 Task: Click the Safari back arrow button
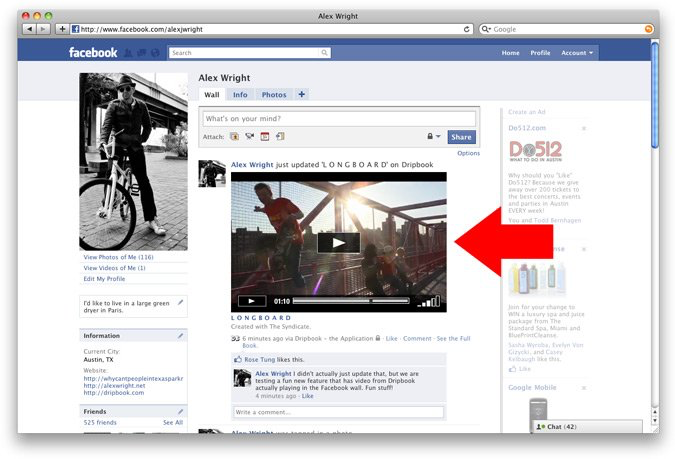(29, 29)
